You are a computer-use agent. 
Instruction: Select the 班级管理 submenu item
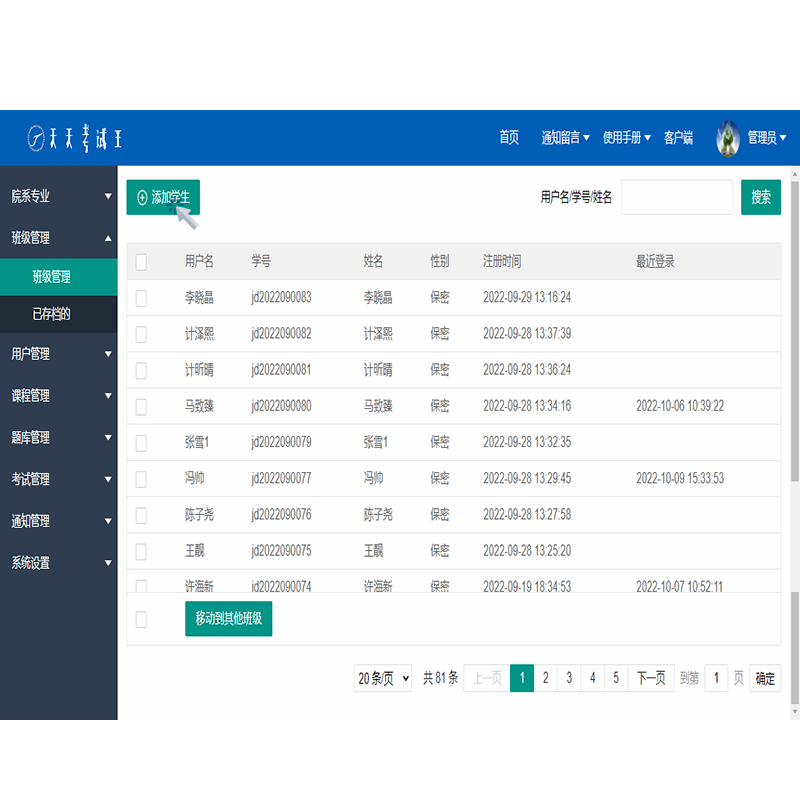[59, 277]
